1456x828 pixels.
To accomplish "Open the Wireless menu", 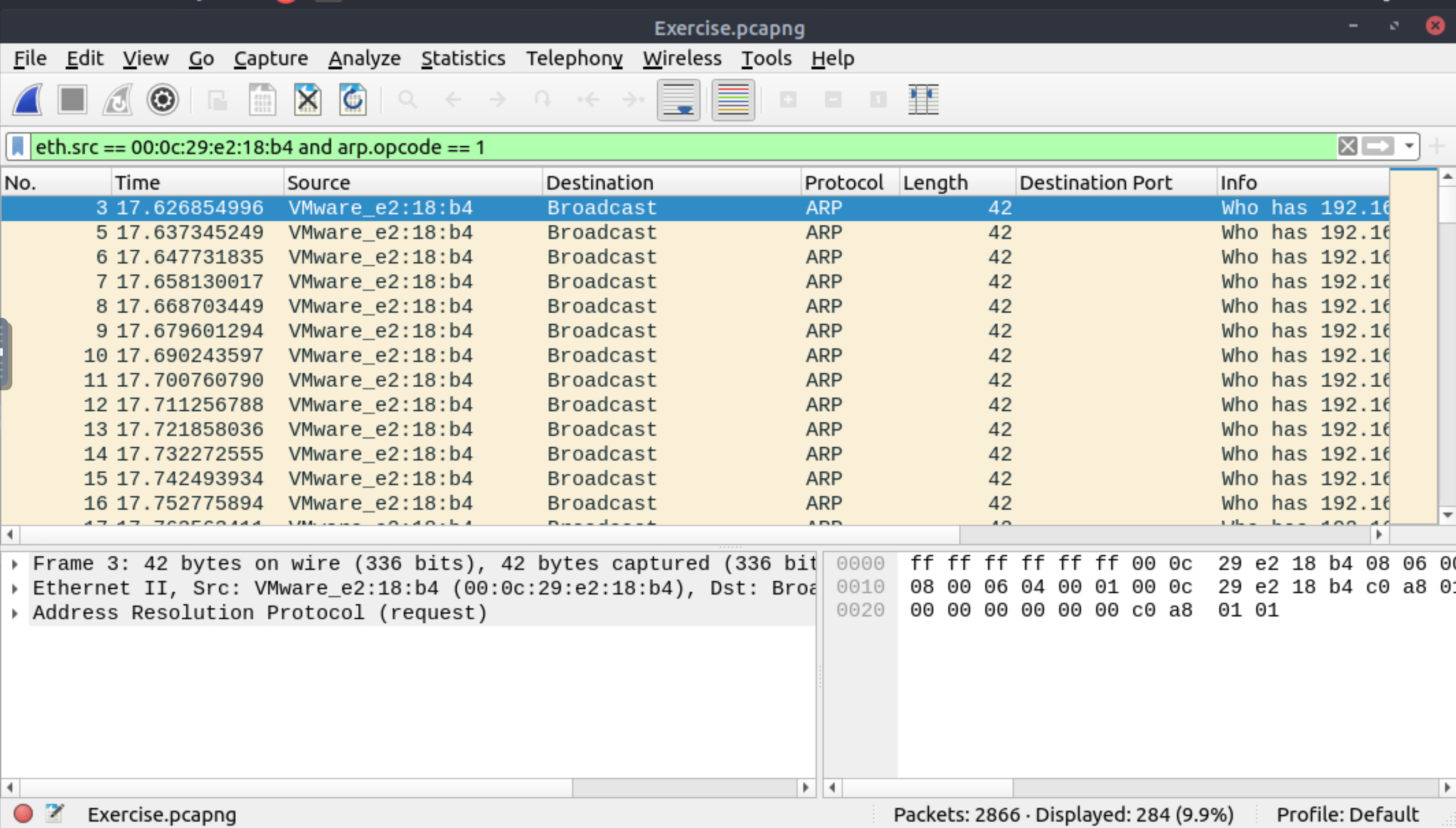I will point(682,58).
